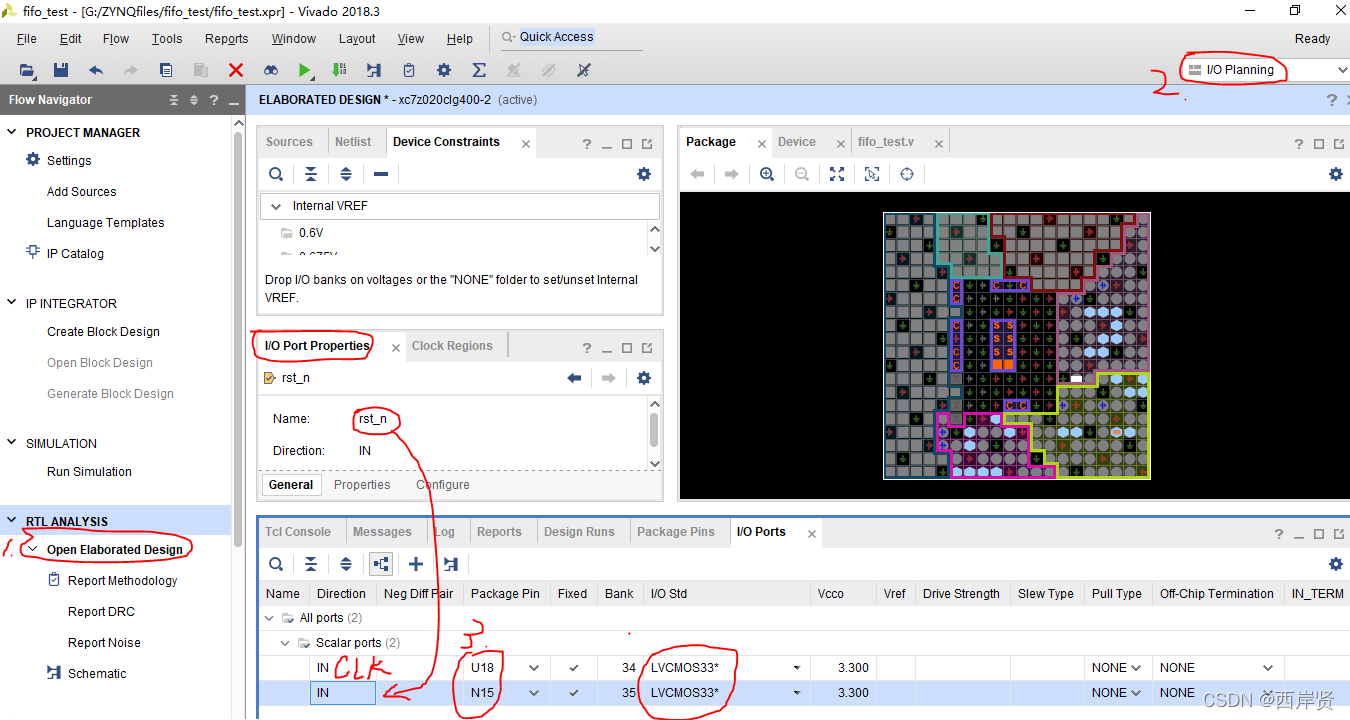This screenshot has width=1350, height=720.
Task: Open I/O Std dropdown in the U18 row
Action: [x=797, y=668]
